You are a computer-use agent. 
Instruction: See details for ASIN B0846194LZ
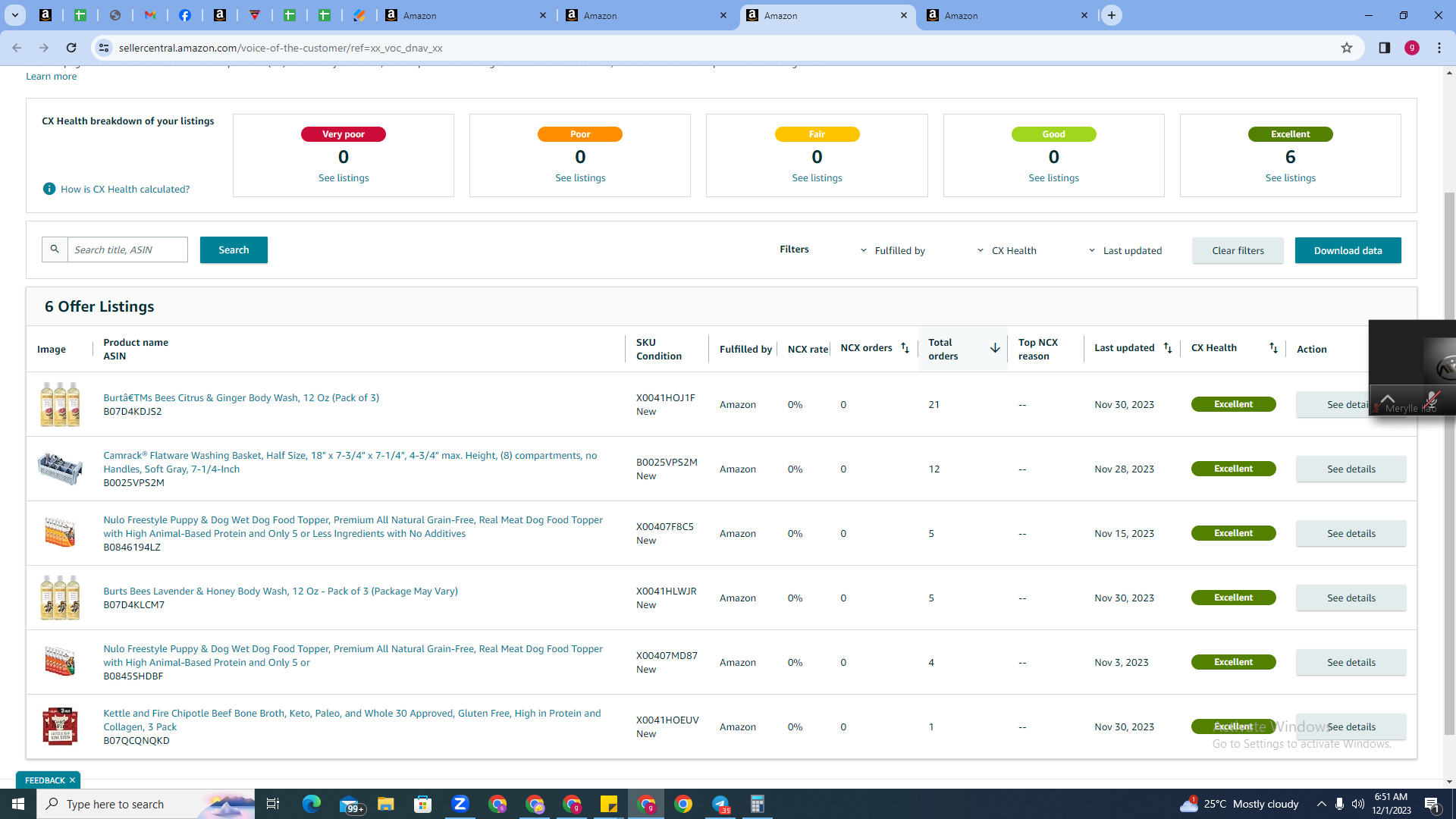point(1351,533)
